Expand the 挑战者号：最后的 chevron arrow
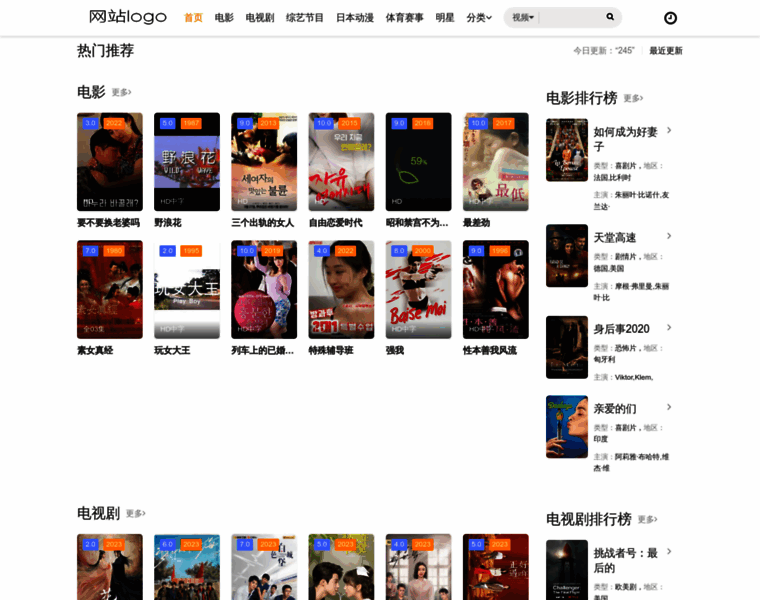 (669, 552)
